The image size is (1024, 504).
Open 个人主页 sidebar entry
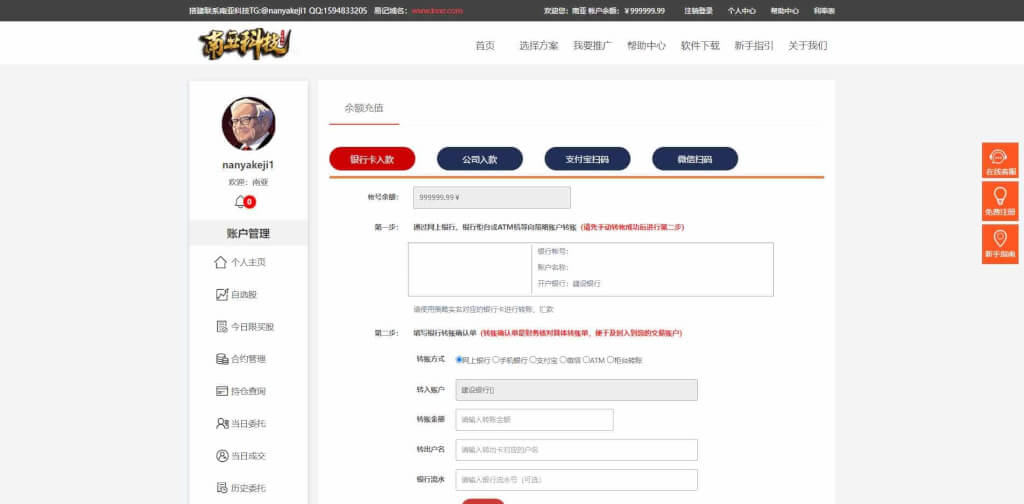click(248, 262)
